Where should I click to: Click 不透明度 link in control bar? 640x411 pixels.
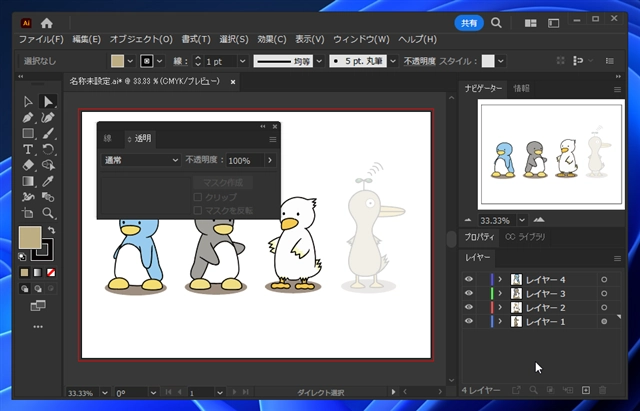tap(420, 61)
